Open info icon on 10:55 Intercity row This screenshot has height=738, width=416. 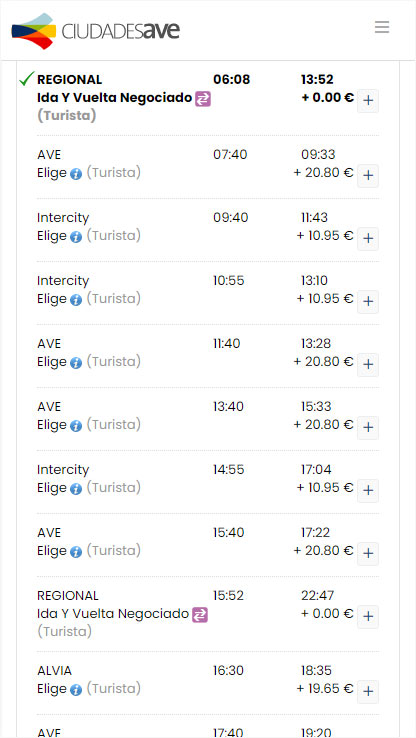(x=76, y=300)
